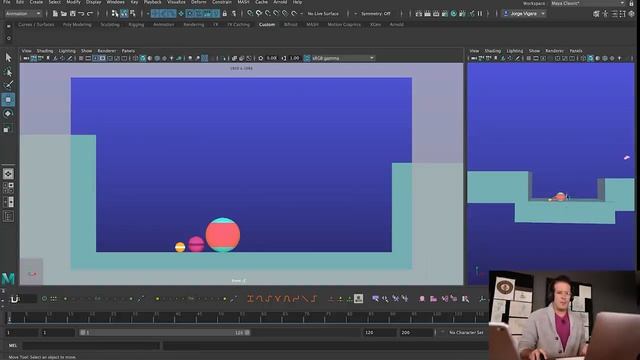This screenshot has height=360, width=640.
Task: Click the single perspective layout icon
Action: click(8, 174)
